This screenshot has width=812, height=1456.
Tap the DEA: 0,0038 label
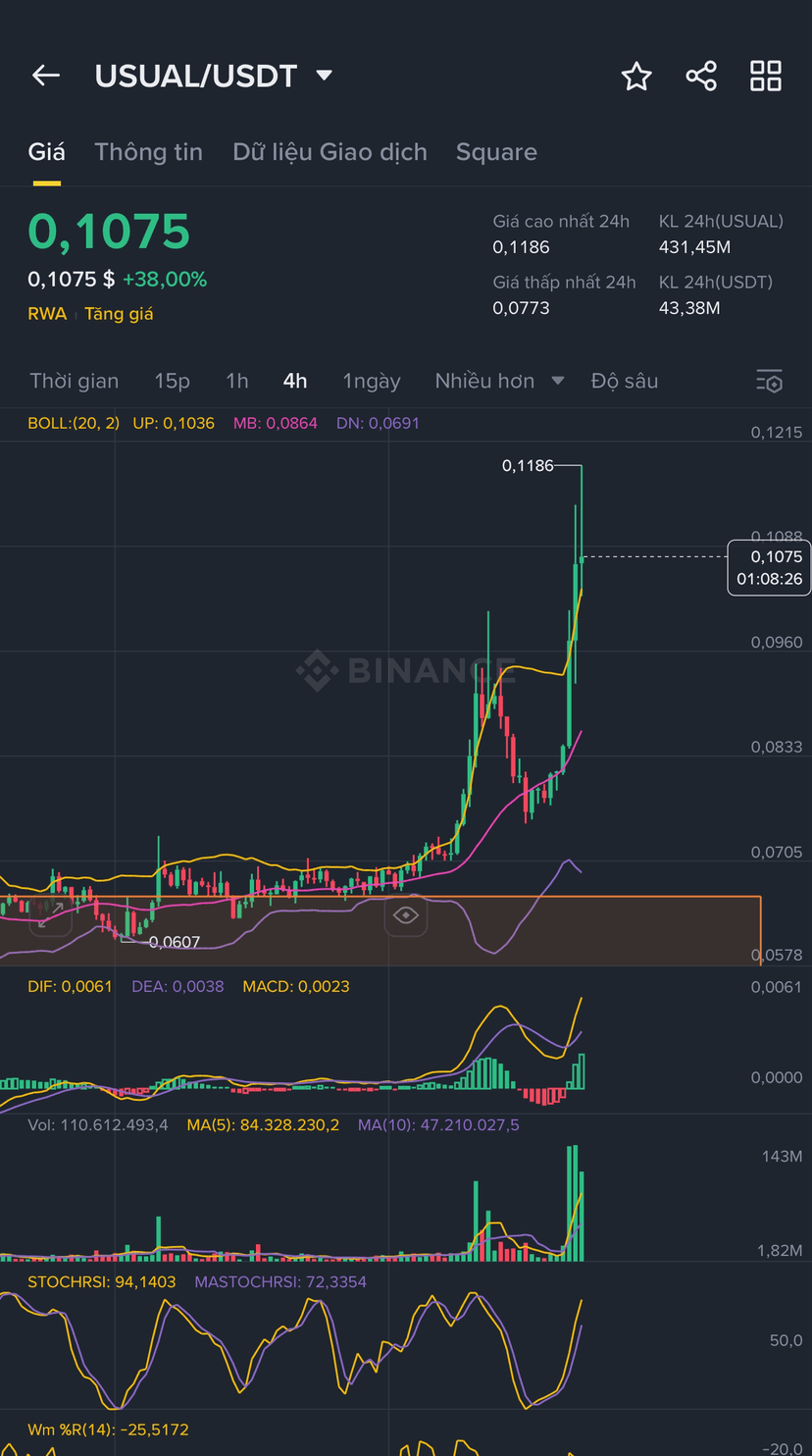coord(178,986)
